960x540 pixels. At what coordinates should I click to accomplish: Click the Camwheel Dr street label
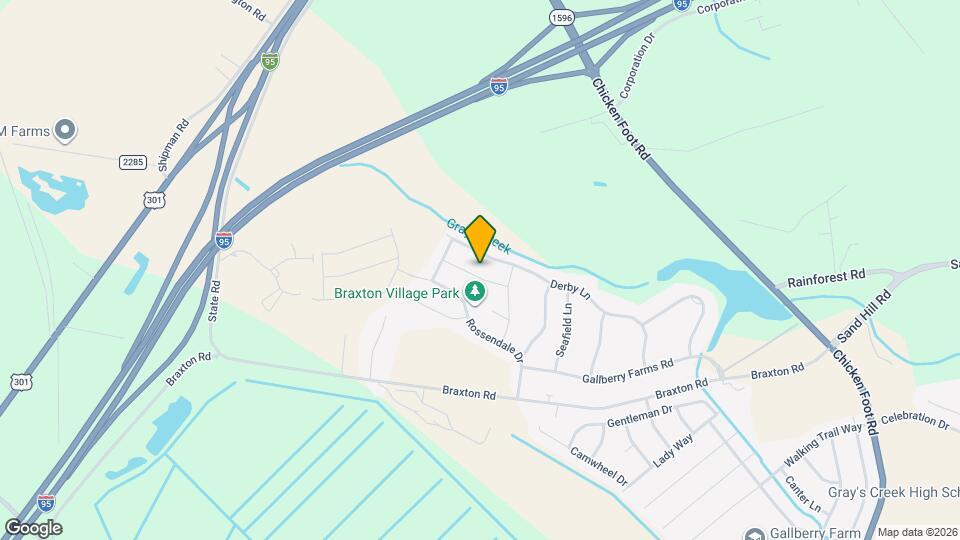coord(599,467)
